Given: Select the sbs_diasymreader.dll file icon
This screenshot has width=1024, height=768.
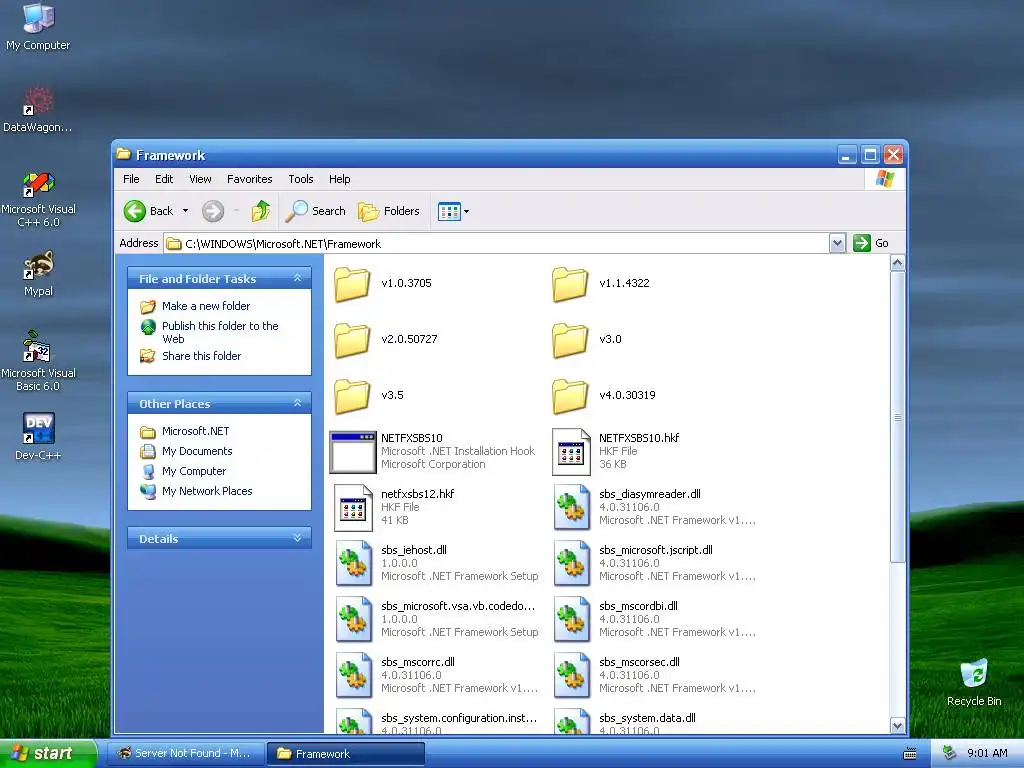Looking at the screenshot, I should [x=571, y=507].
